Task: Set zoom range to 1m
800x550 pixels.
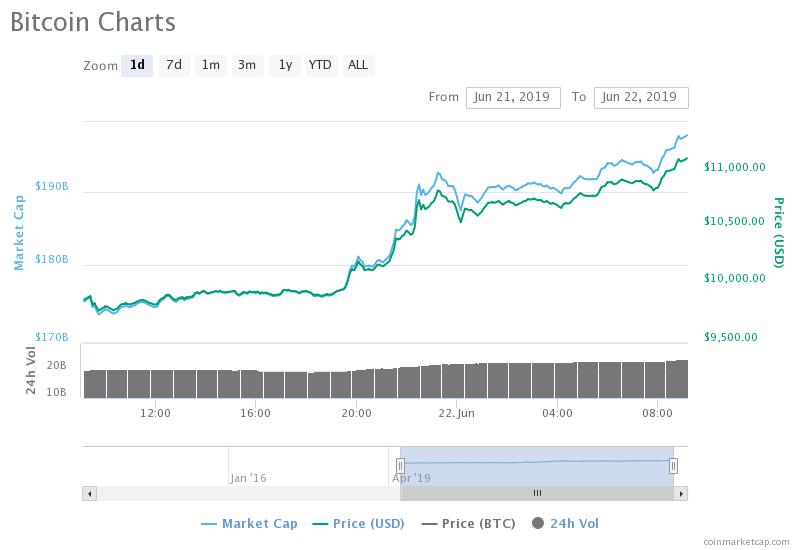Action: pyautogui.click(x=210, y=65)
